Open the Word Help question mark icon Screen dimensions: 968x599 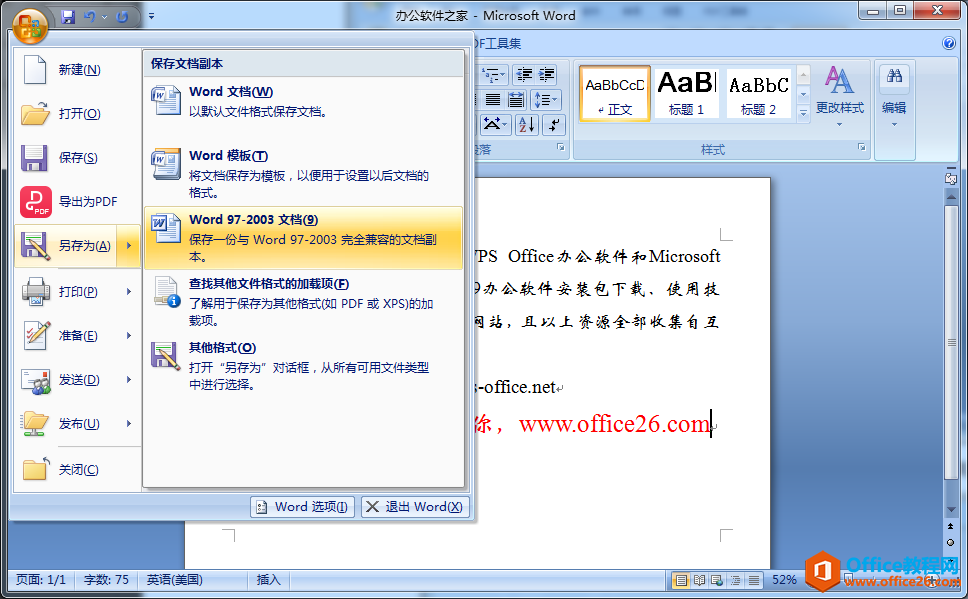[x=949, y=43]
